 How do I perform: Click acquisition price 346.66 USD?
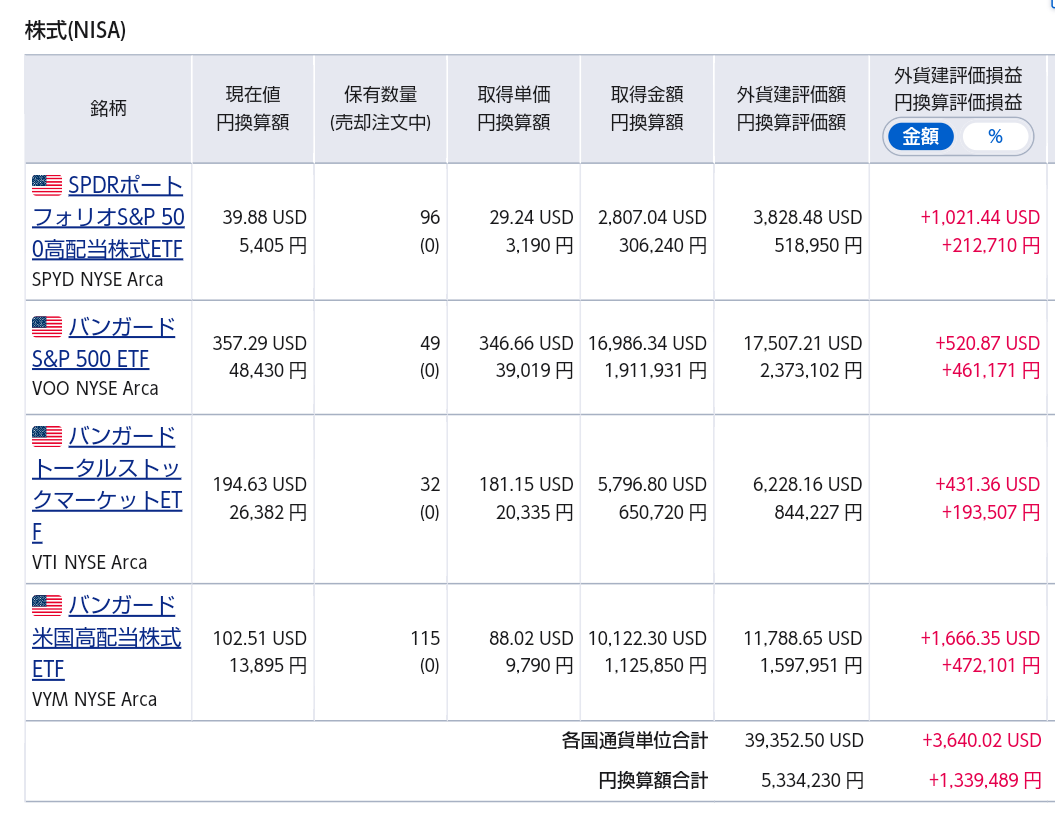click(x=526, y=343)
